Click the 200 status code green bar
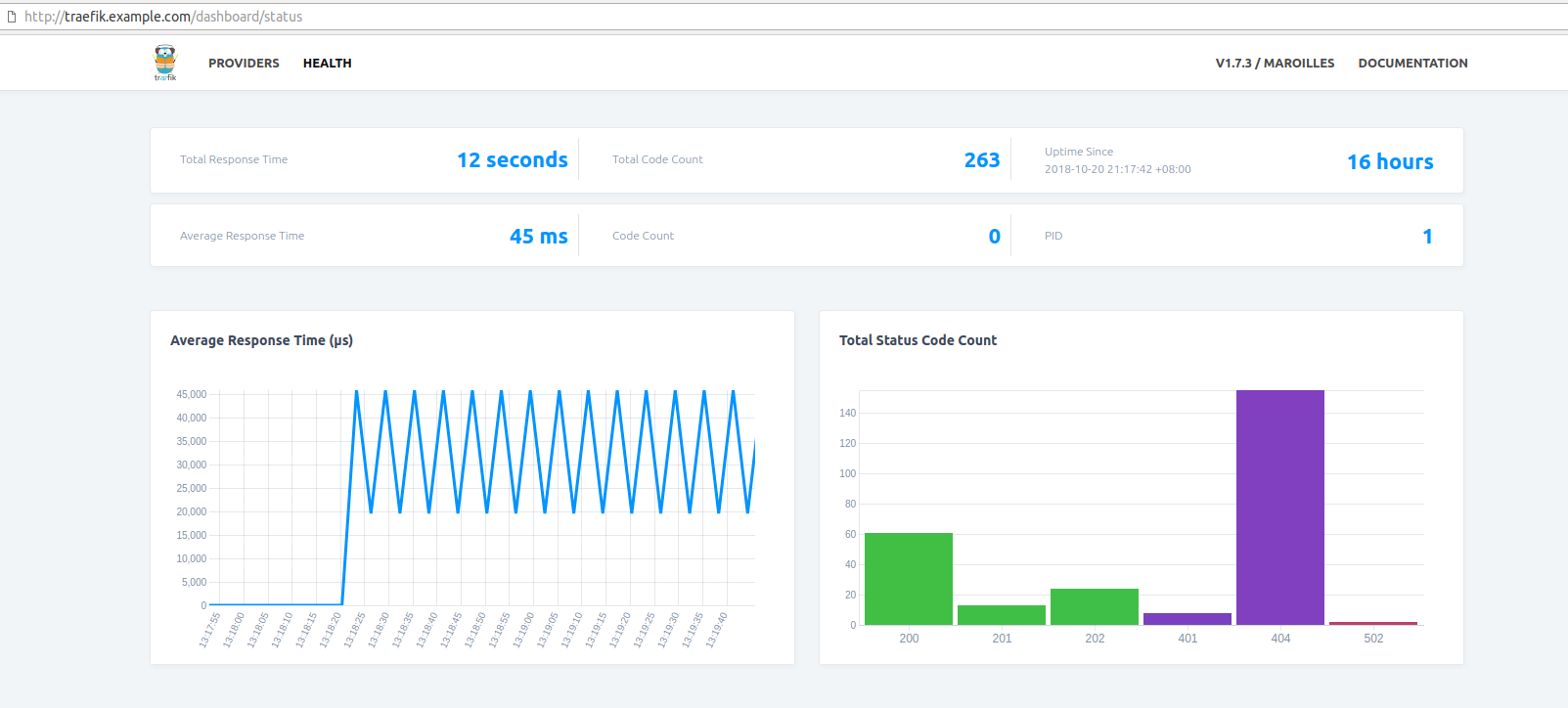Viewport: 1568px width, 708px height. pyautogui.click(x=909, y=579)
